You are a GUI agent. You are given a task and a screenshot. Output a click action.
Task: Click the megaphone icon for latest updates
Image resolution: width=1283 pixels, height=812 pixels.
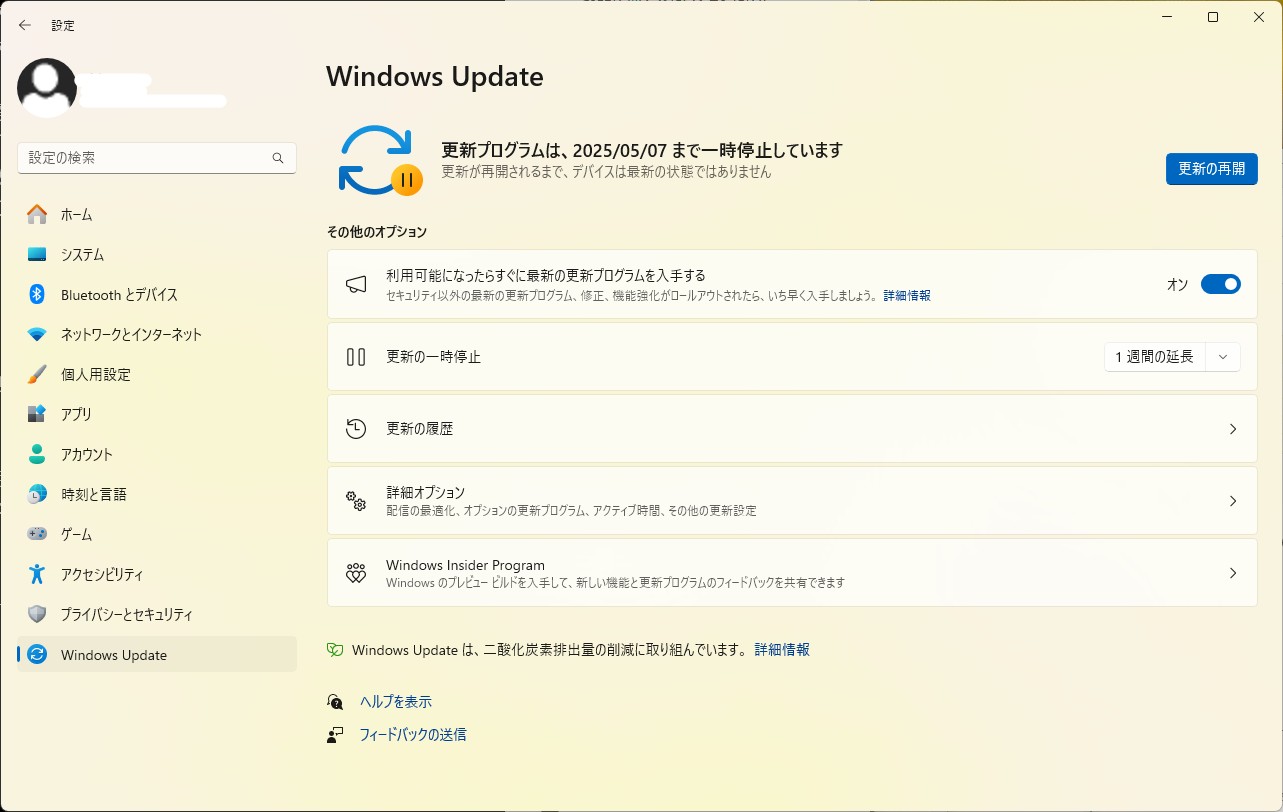[356, 284]
